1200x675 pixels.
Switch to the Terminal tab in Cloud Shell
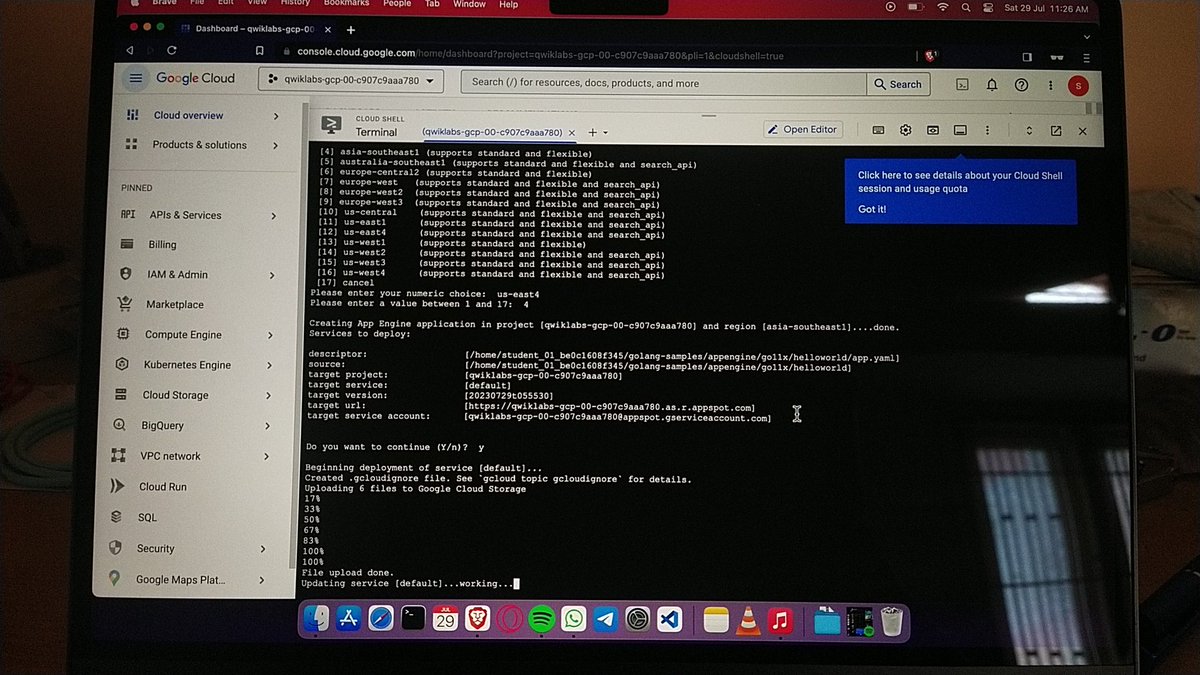377,132
